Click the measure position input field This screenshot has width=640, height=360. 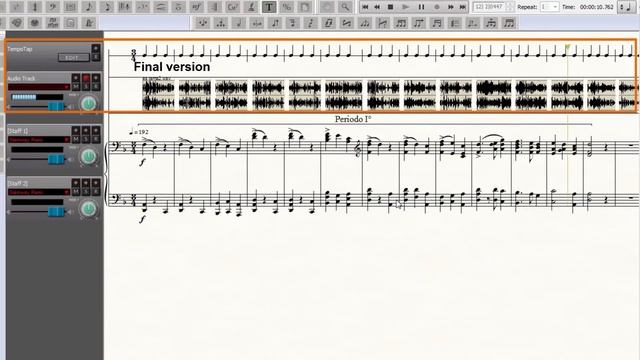click(489, 7)
